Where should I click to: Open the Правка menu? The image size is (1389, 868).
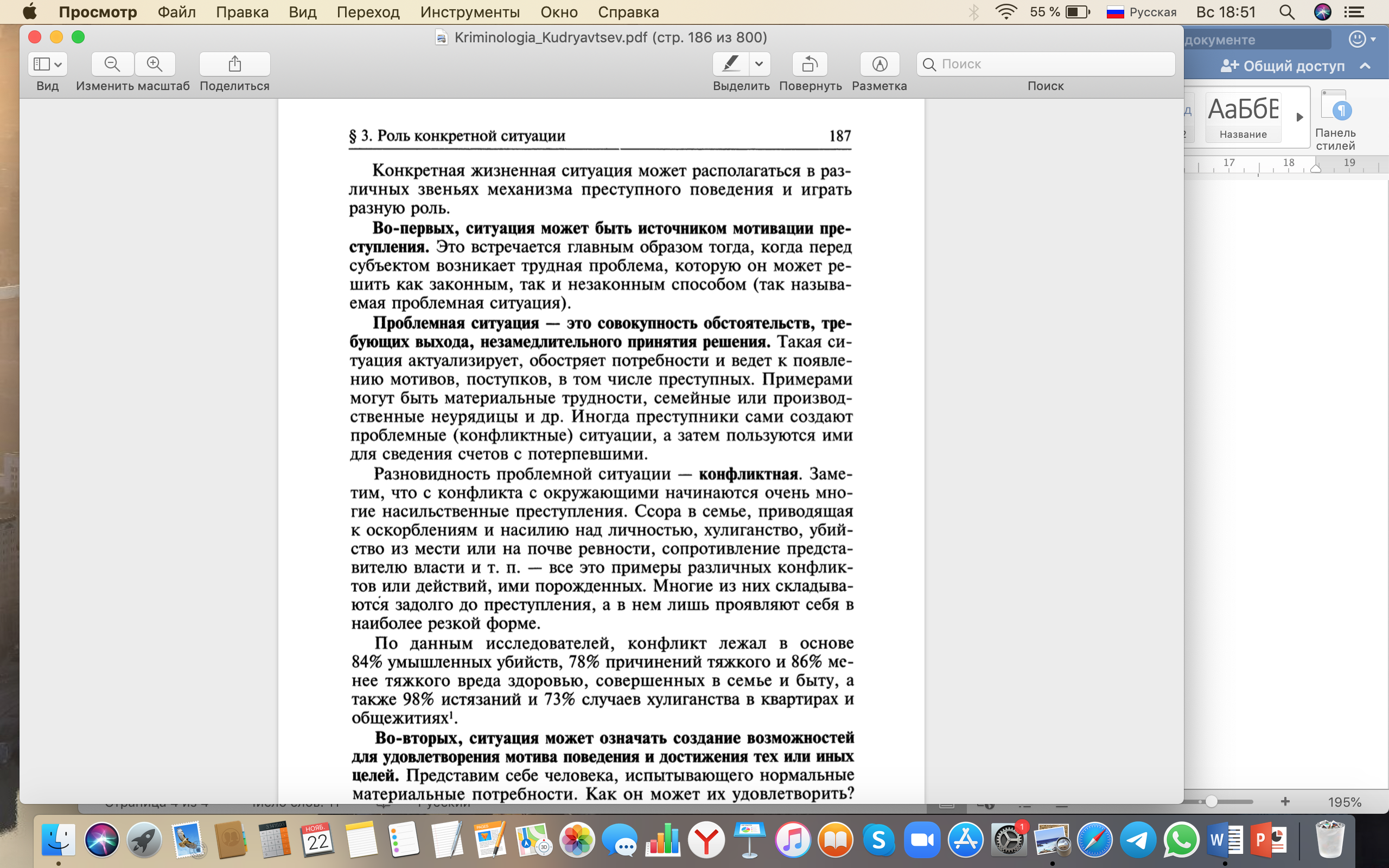242,12
